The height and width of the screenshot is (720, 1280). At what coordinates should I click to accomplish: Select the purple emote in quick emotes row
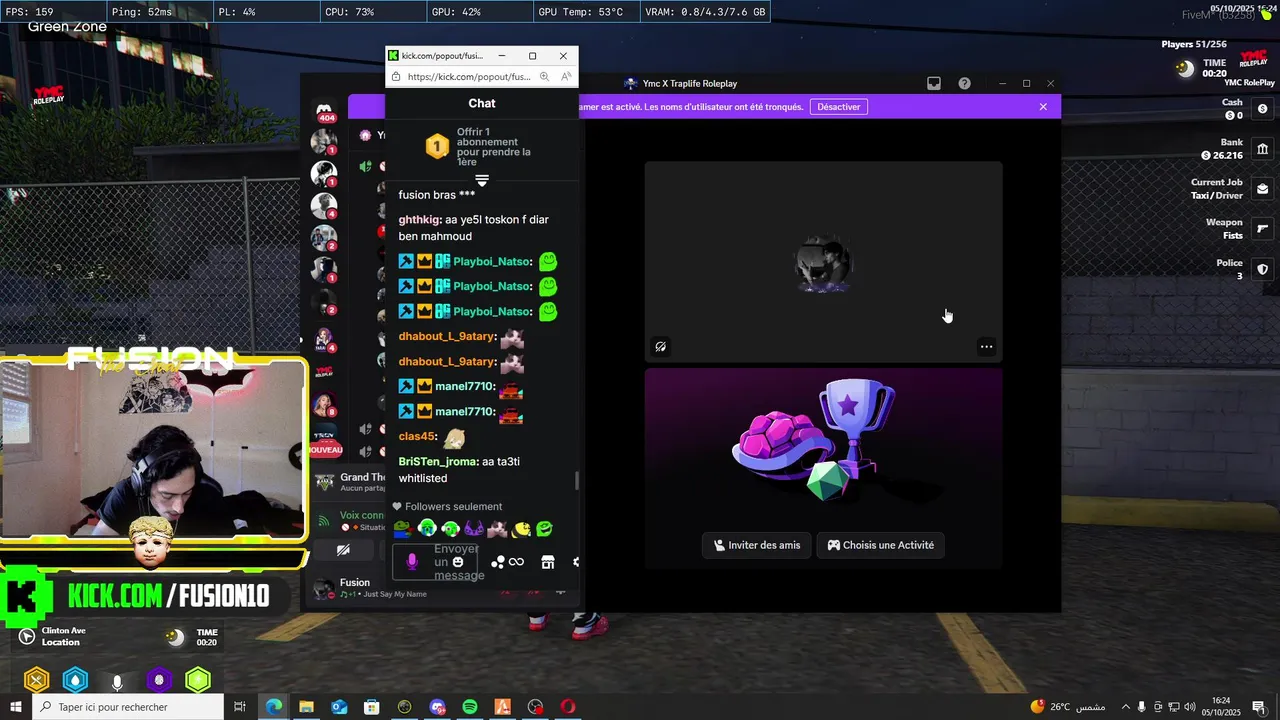(474, 529)
